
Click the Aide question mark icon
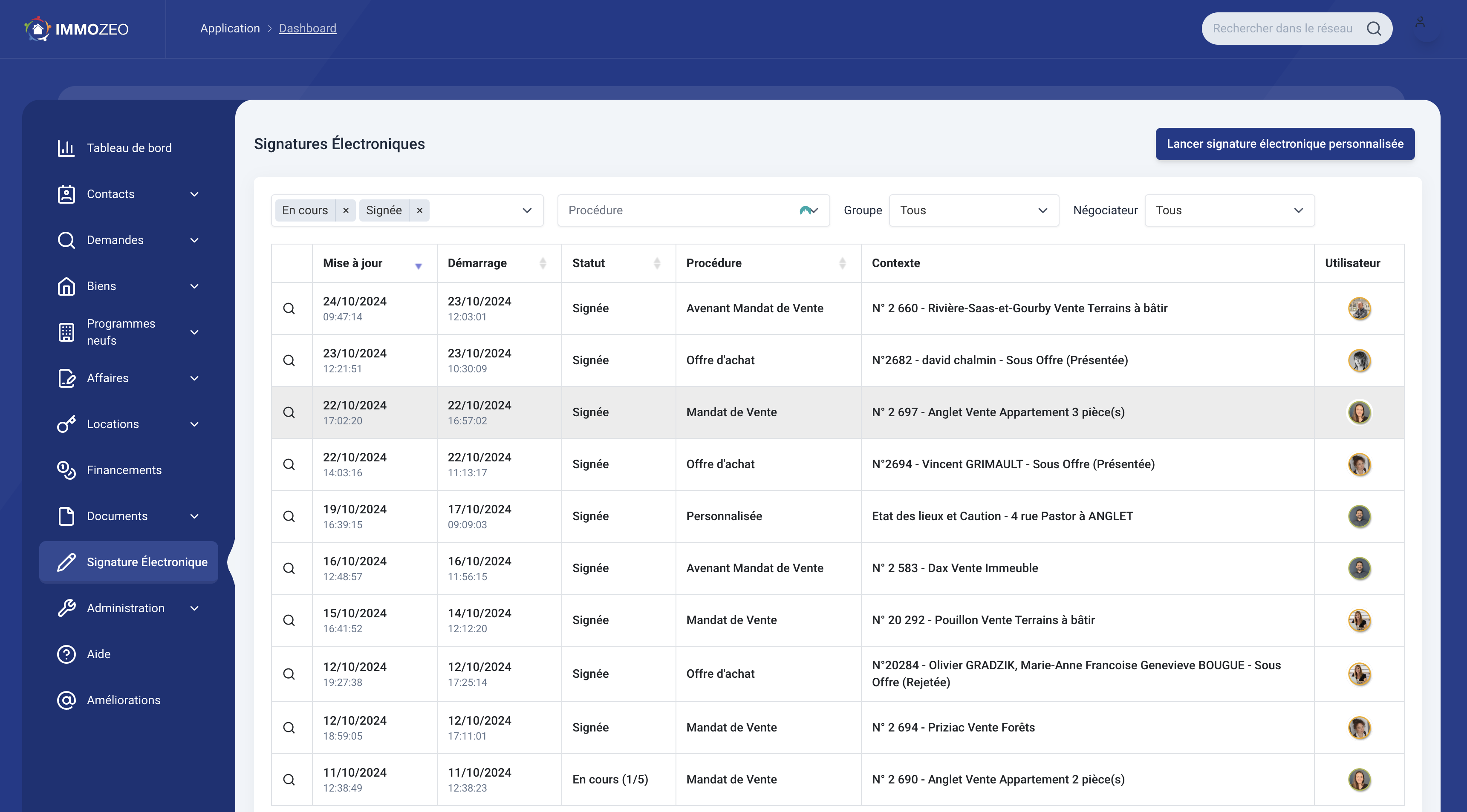click(x=66, y=654)
